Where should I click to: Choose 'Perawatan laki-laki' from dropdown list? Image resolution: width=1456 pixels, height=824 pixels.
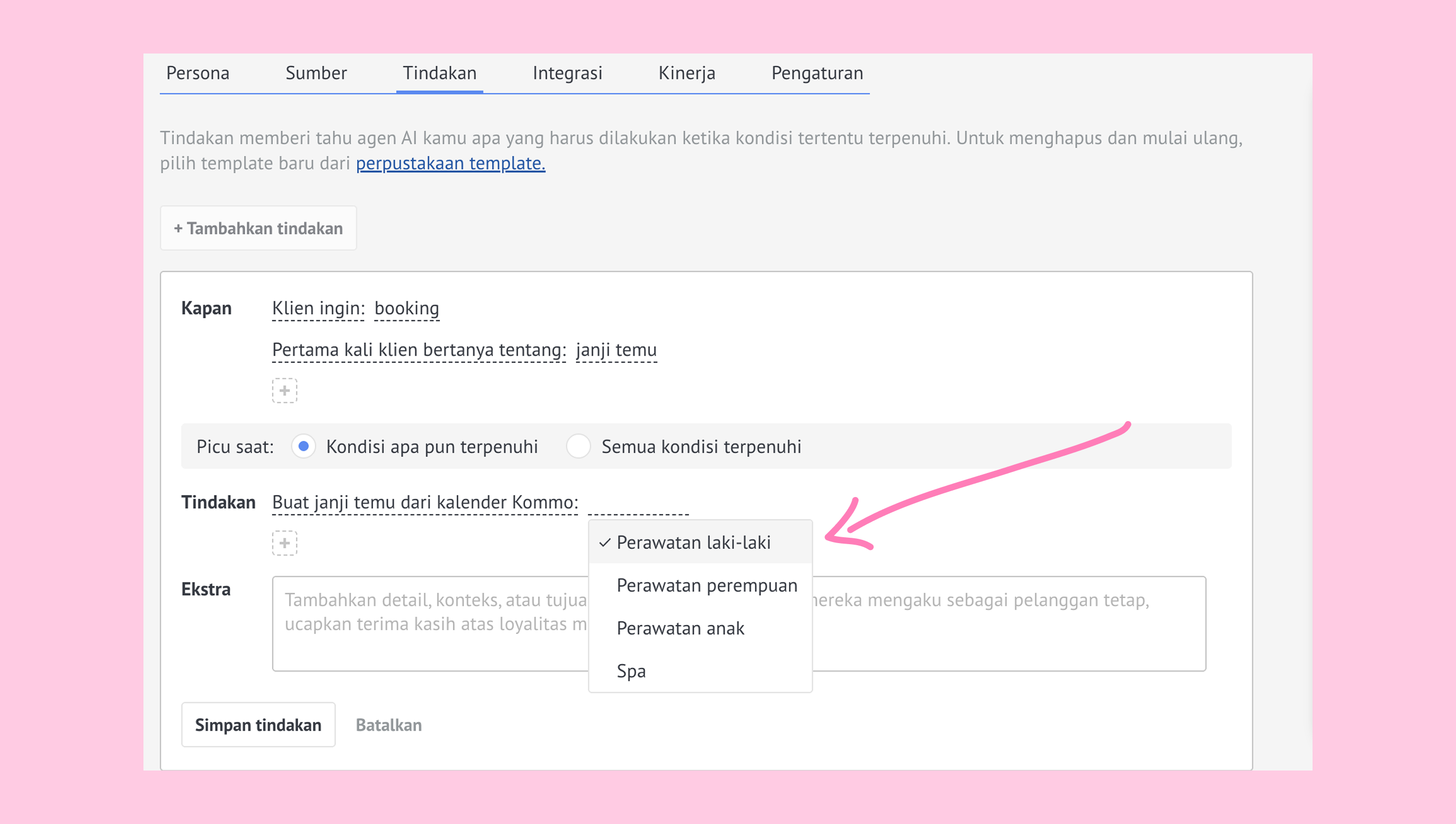693,542
